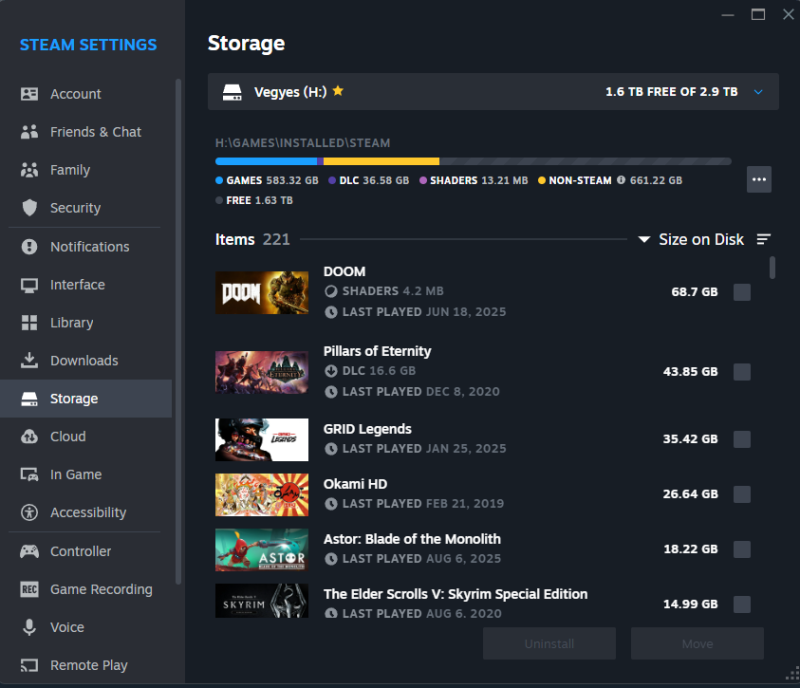Image resolution: width=800 pixels, height=688 pixels.
Task: Click the settings sidebar scrollbar
Action: coord(178,332)
